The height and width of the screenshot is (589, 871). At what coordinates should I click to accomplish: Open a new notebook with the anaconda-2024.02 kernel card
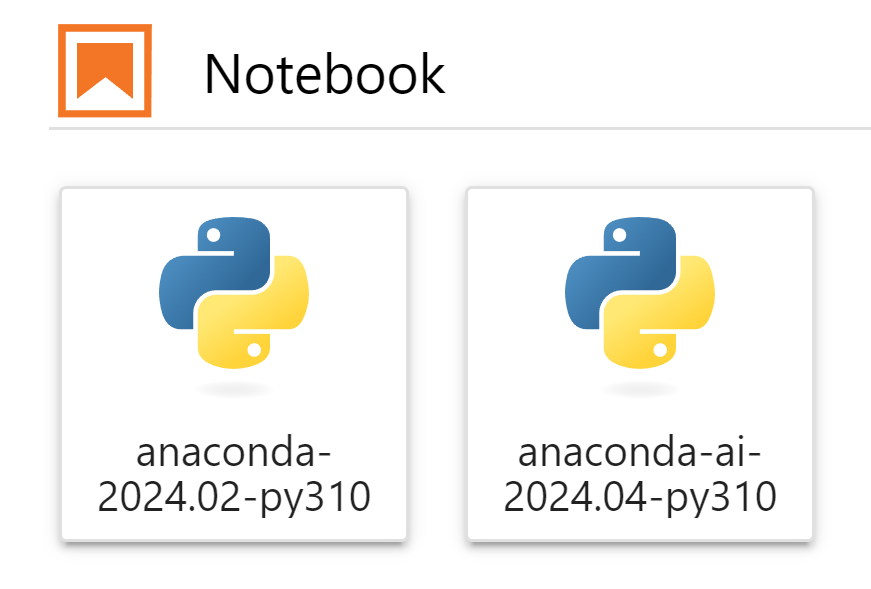point(234,364)
